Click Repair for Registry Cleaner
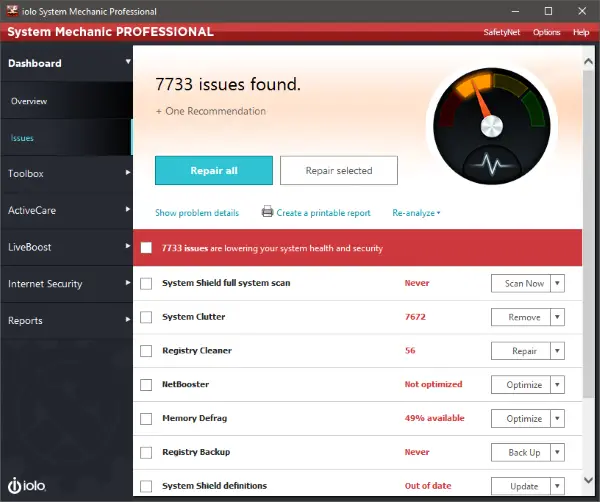The width and height of the screenshot is (600, 502). tap(521, 351)
